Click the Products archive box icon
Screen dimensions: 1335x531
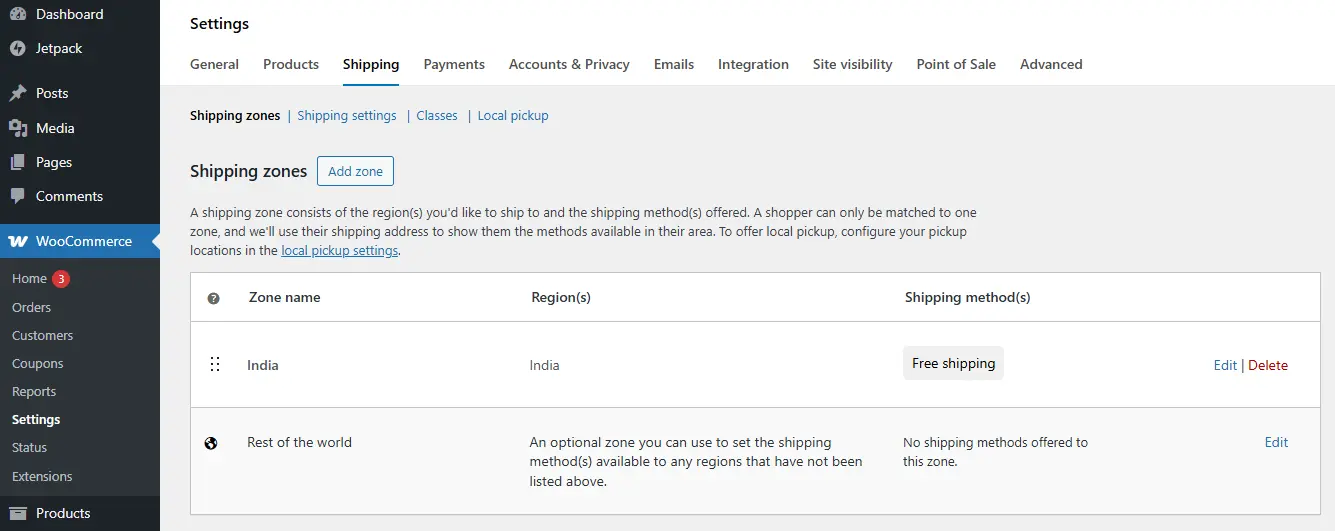pos(18,513)
